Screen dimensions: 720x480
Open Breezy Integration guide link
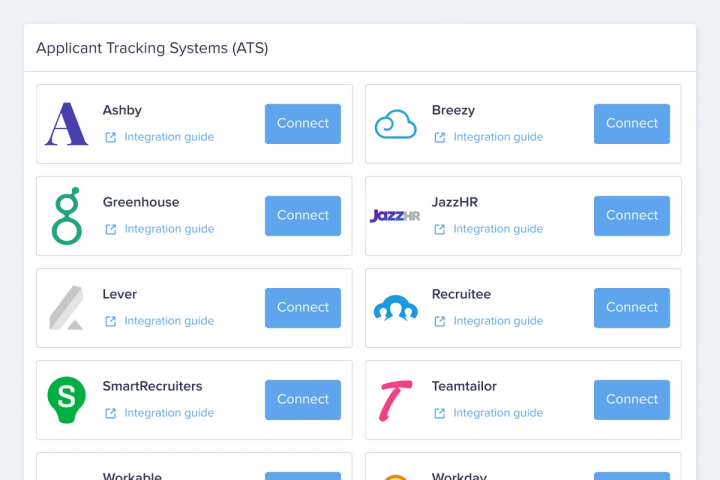498,137
